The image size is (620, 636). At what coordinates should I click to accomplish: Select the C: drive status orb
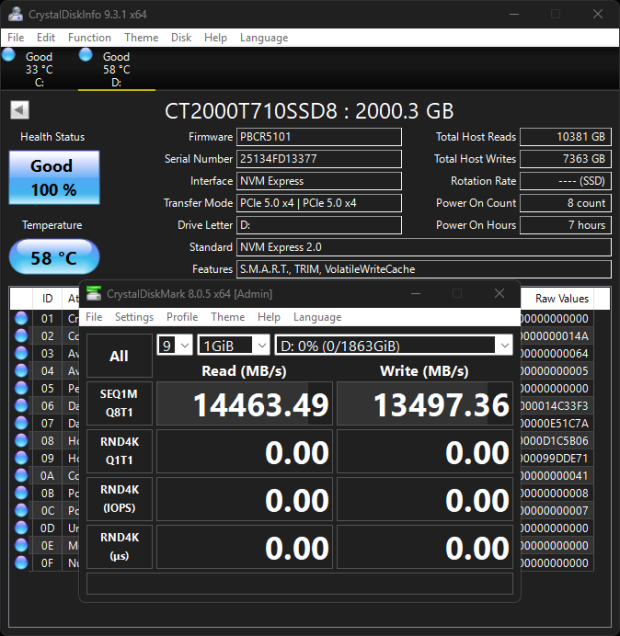click(9, 55)
